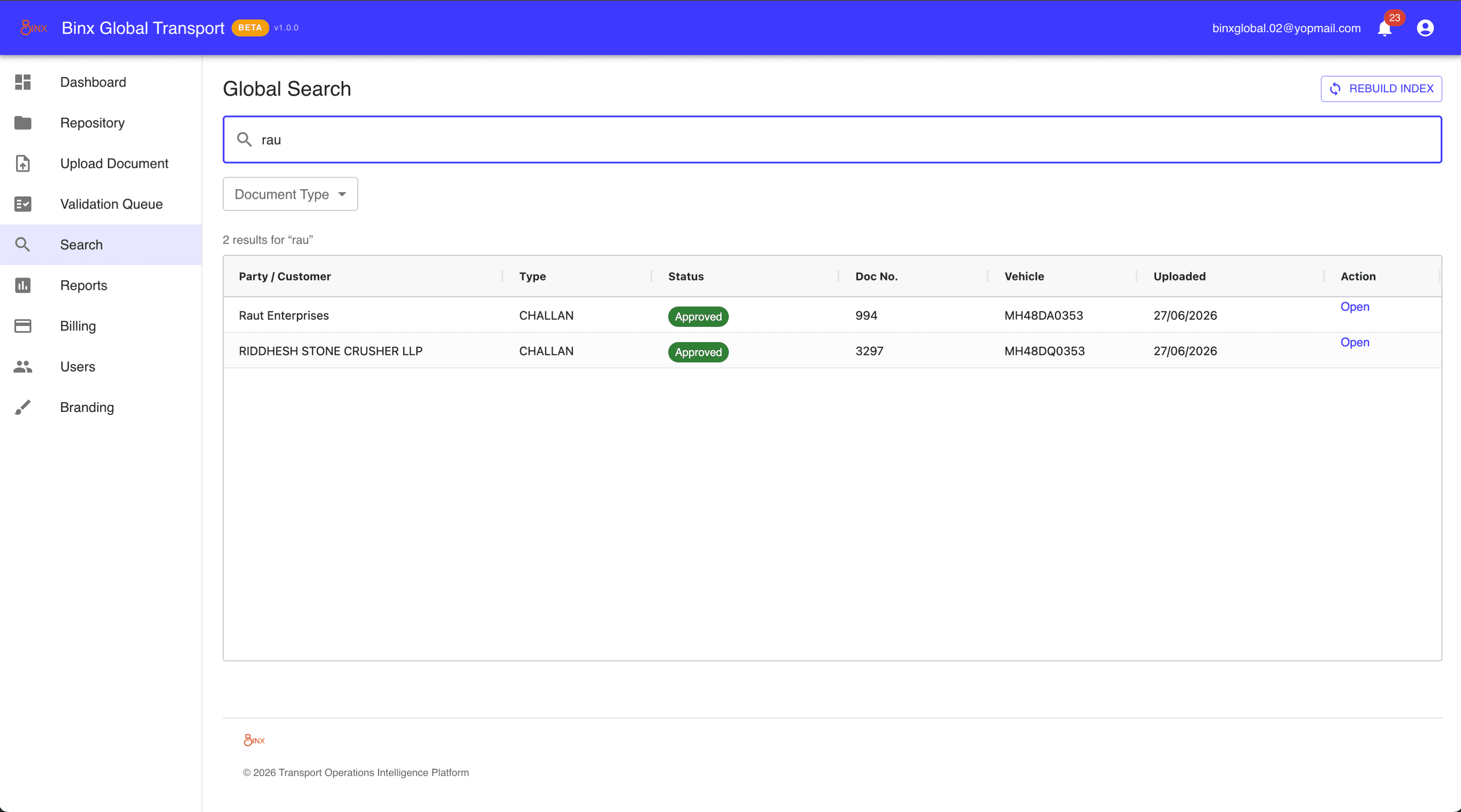Click CHALLAN type in Raut Enterprises row
1461x812 pixels.
click(546, 315)
